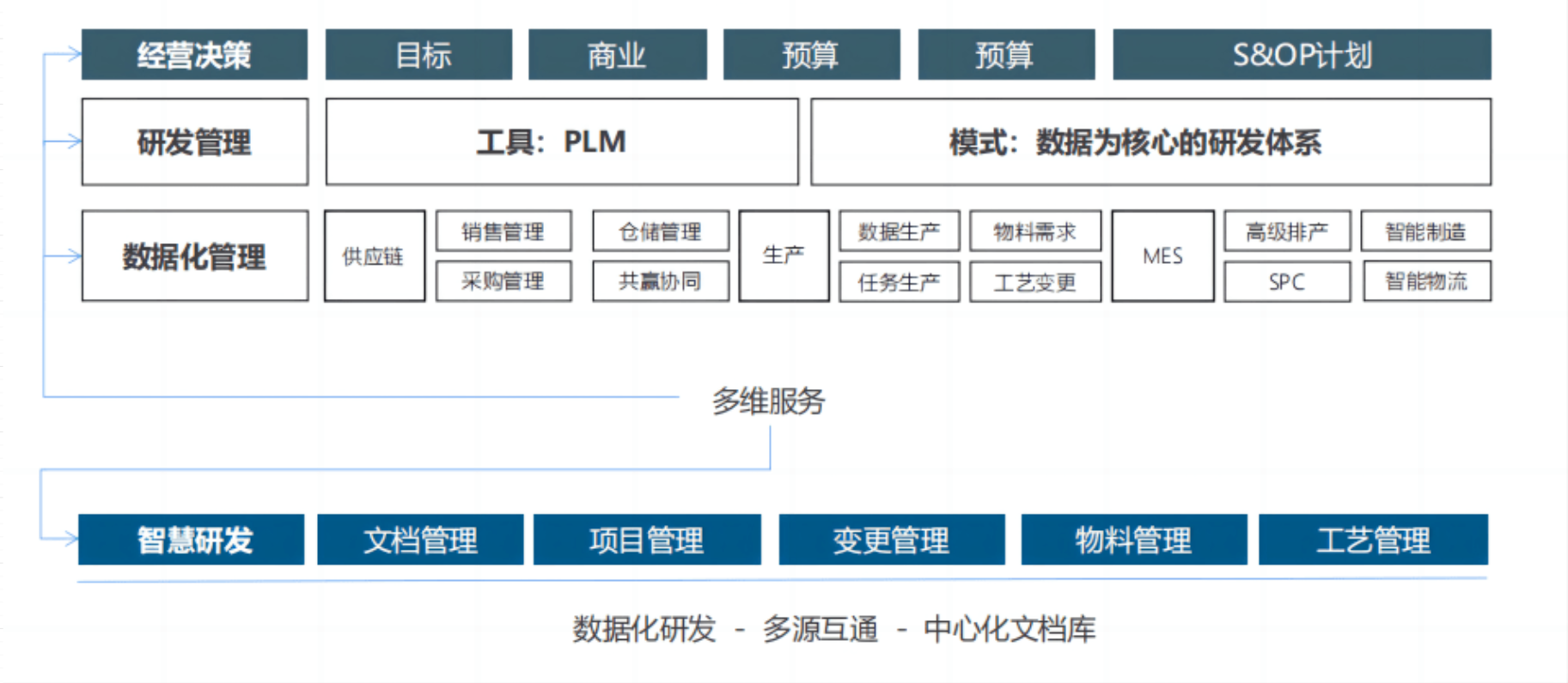1568x683 pixels.
Task: Click the 智能物流 box
Action: (1425, 281)
